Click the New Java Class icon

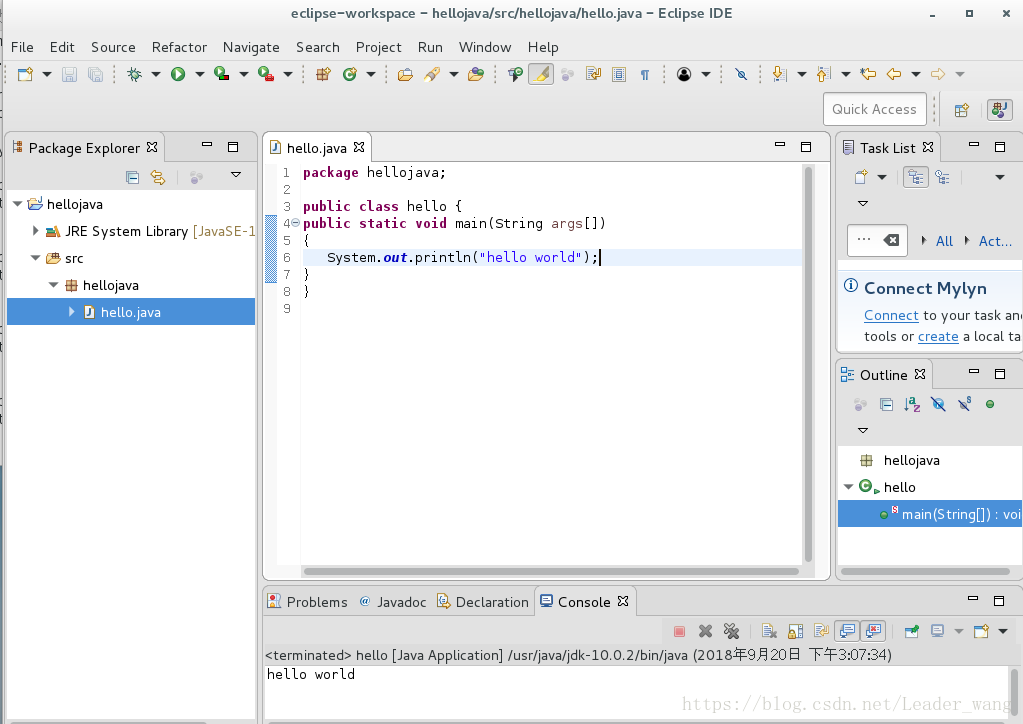[350, 74]
